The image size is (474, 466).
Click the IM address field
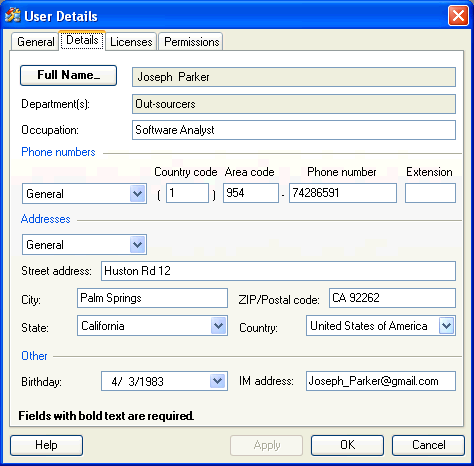381,381
